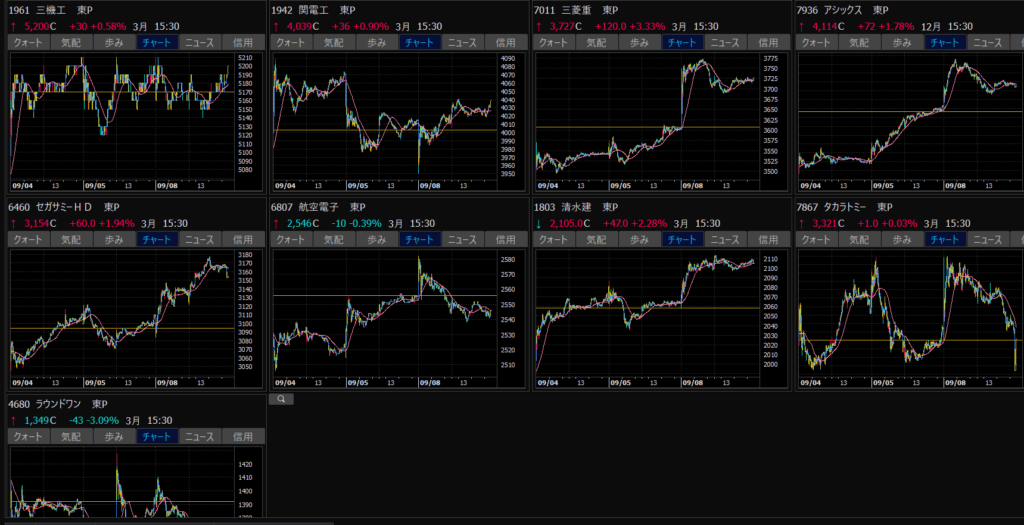Open 信用 tab for 6460 セガサミーHD
The image size is (1024, 525).
pyautogui.click(x=244, y=240)
